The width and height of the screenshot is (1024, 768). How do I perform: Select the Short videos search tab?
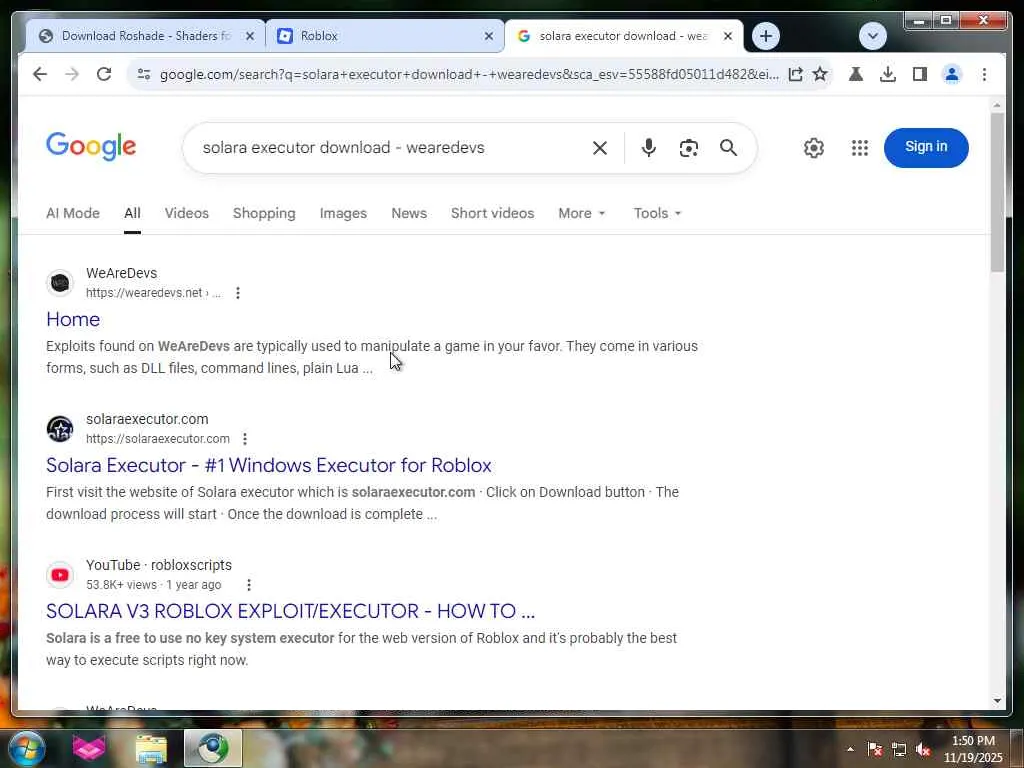click(492, 214)
